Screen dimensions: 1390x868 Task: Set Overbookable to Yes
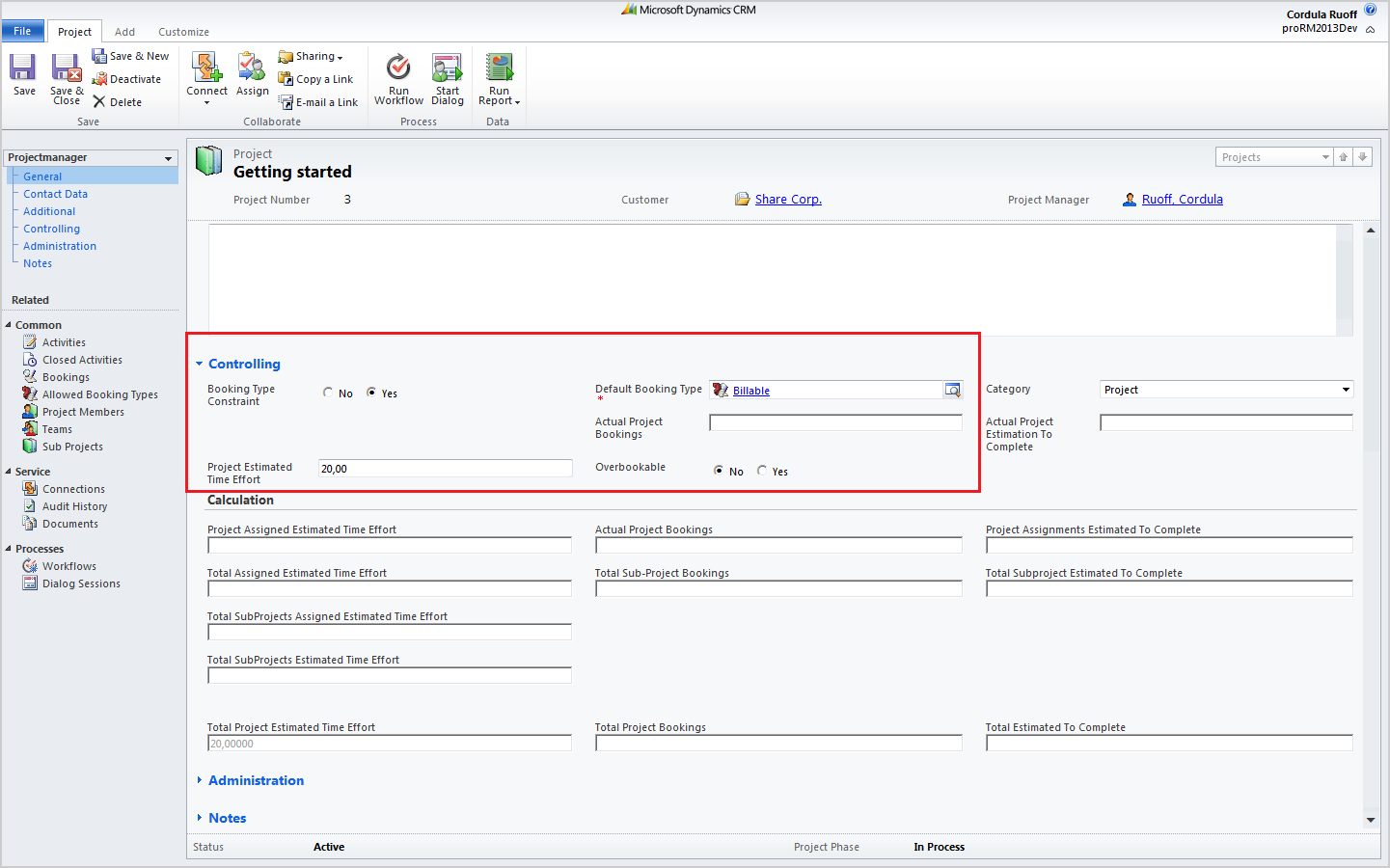(762, 471)
